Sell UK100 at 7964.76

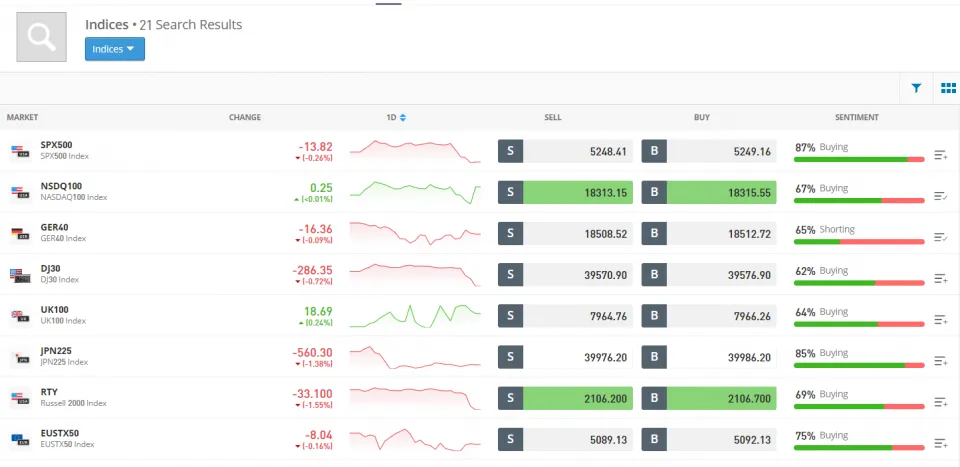(565, 316)
